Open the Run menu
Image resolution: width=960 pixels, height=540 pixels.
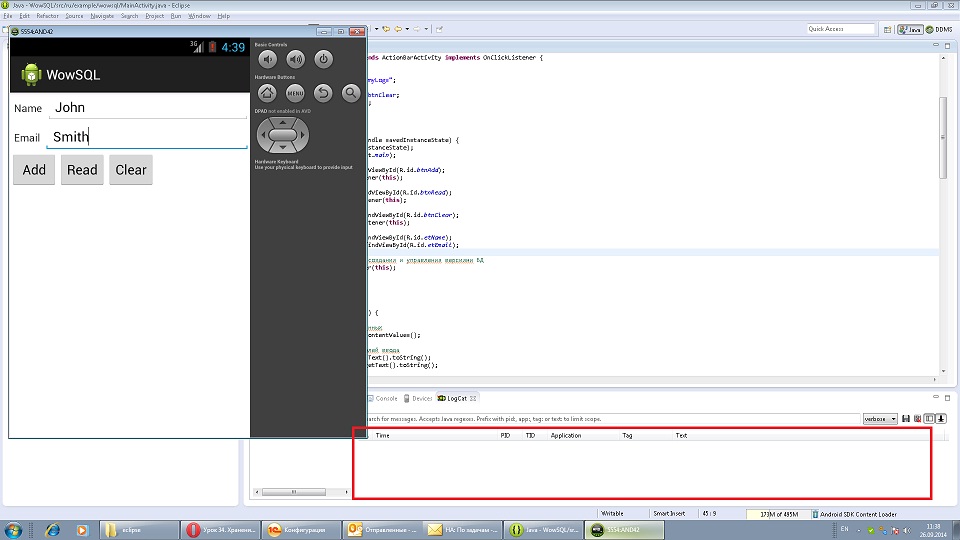point(176,16)
